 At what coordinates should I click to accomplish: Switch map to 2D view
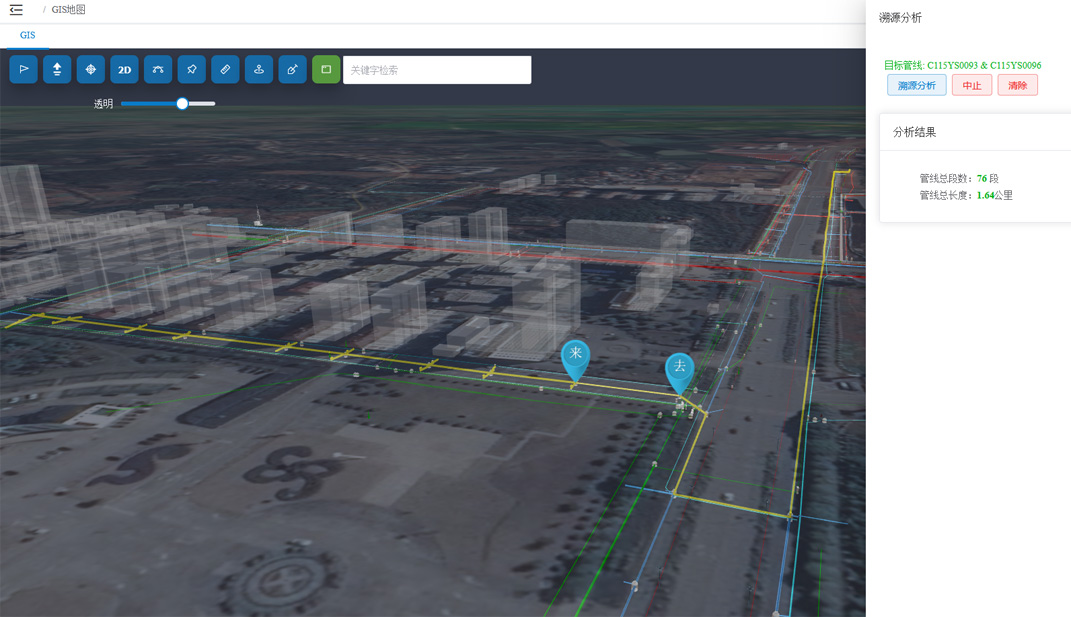[124, 69]
